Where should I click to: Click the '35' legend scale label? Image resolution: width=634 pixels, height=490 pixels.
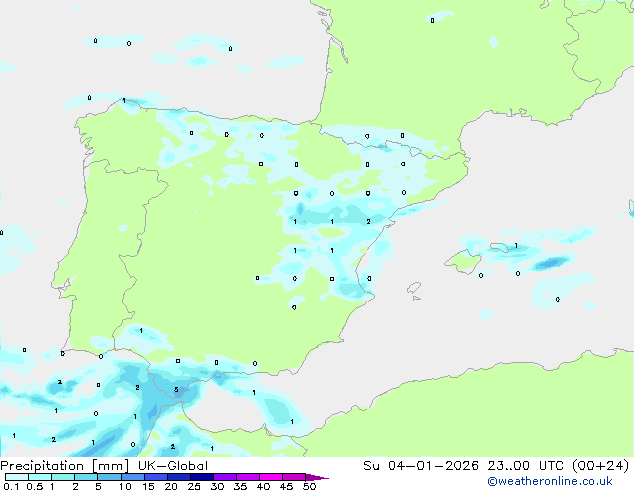(240, 486)
